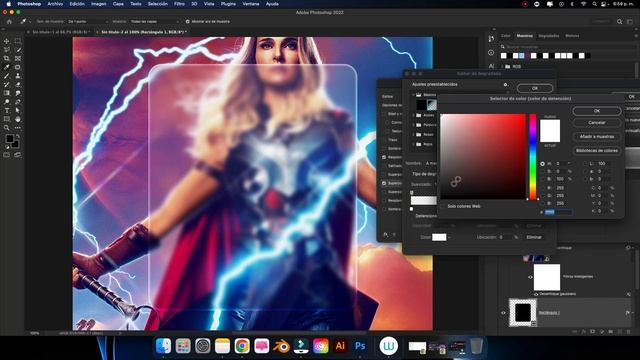
Task: Click the Home icon in options bar
Action: (x=9, y=22)
